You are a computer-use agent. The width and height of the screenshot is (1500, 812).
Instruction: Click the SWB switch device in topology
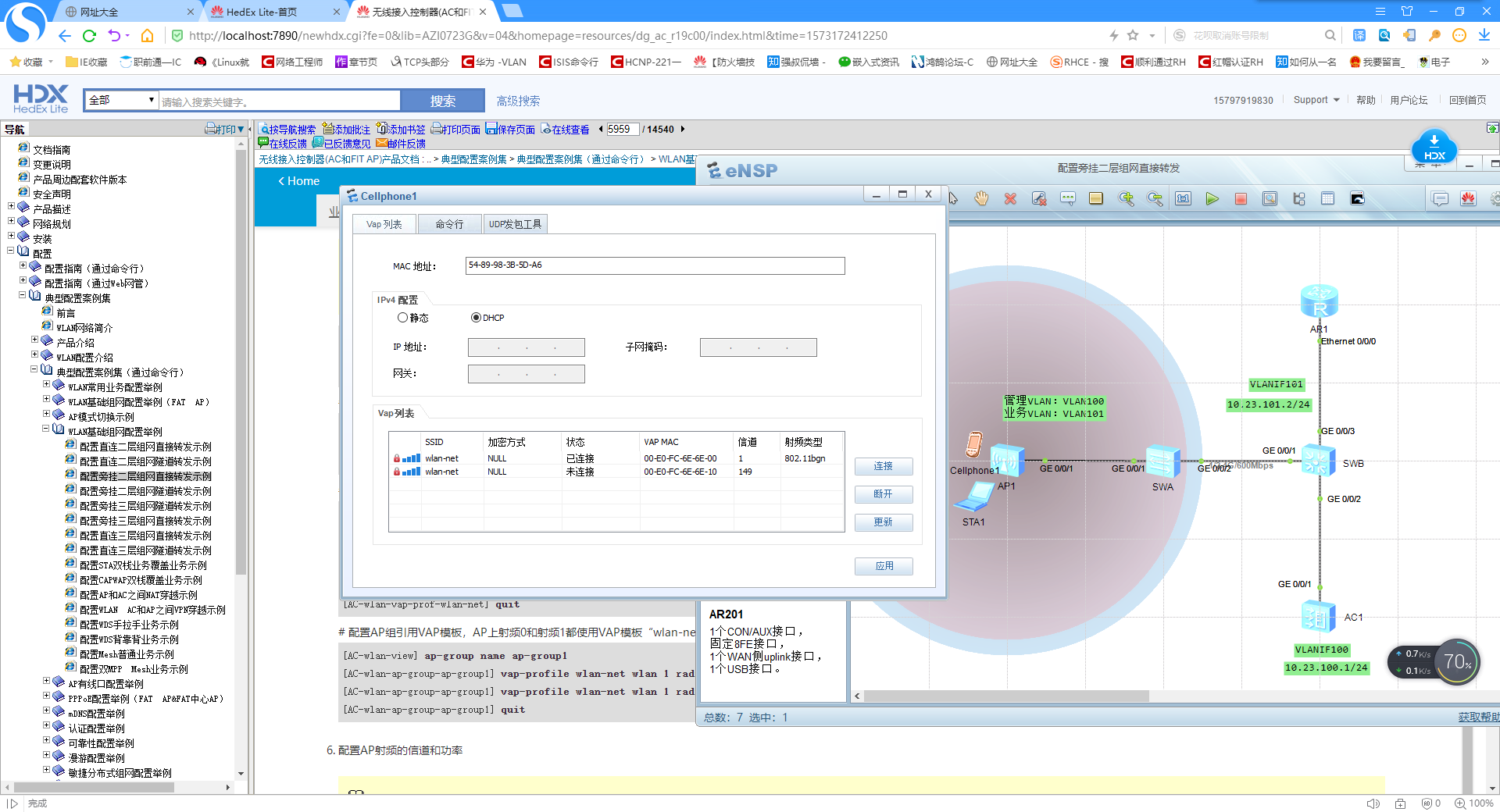coord(1319,460)
